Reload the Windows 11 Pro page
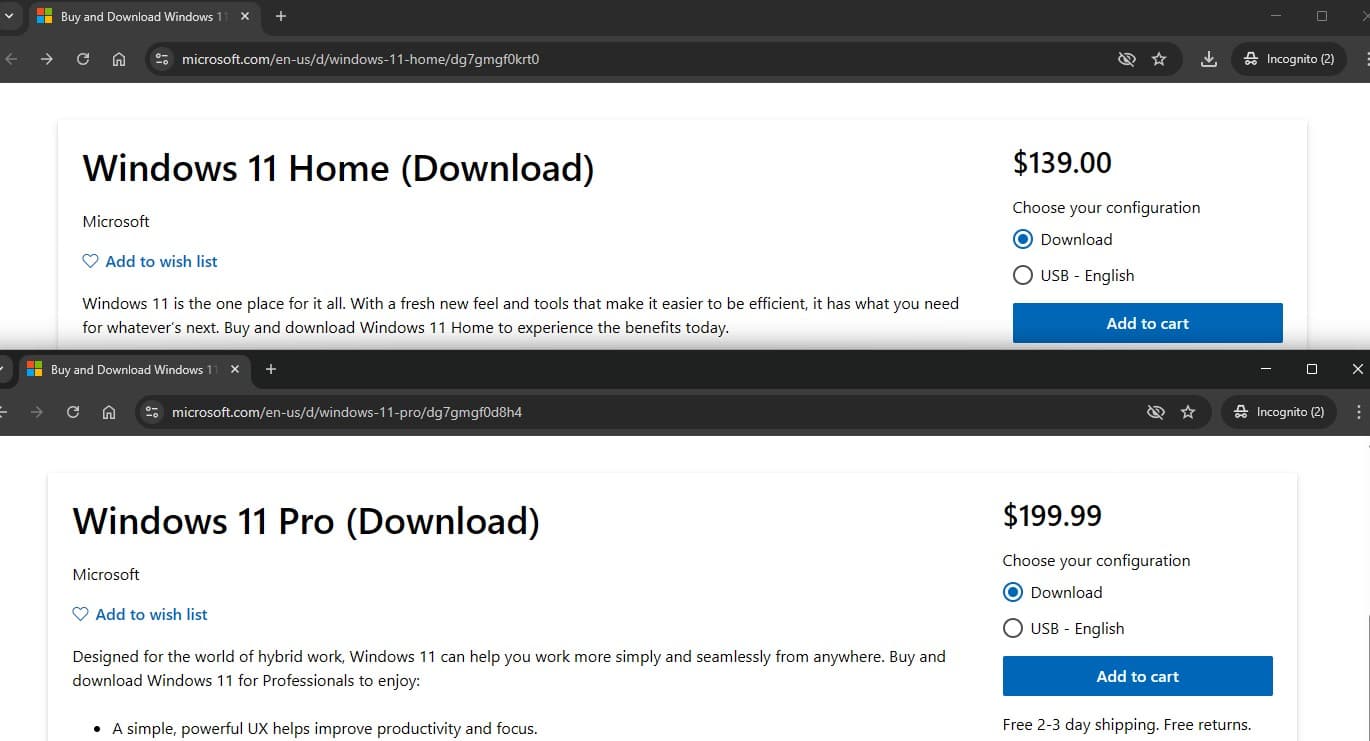The width and height of the screenshot is (1370, 741). point(73,412)
